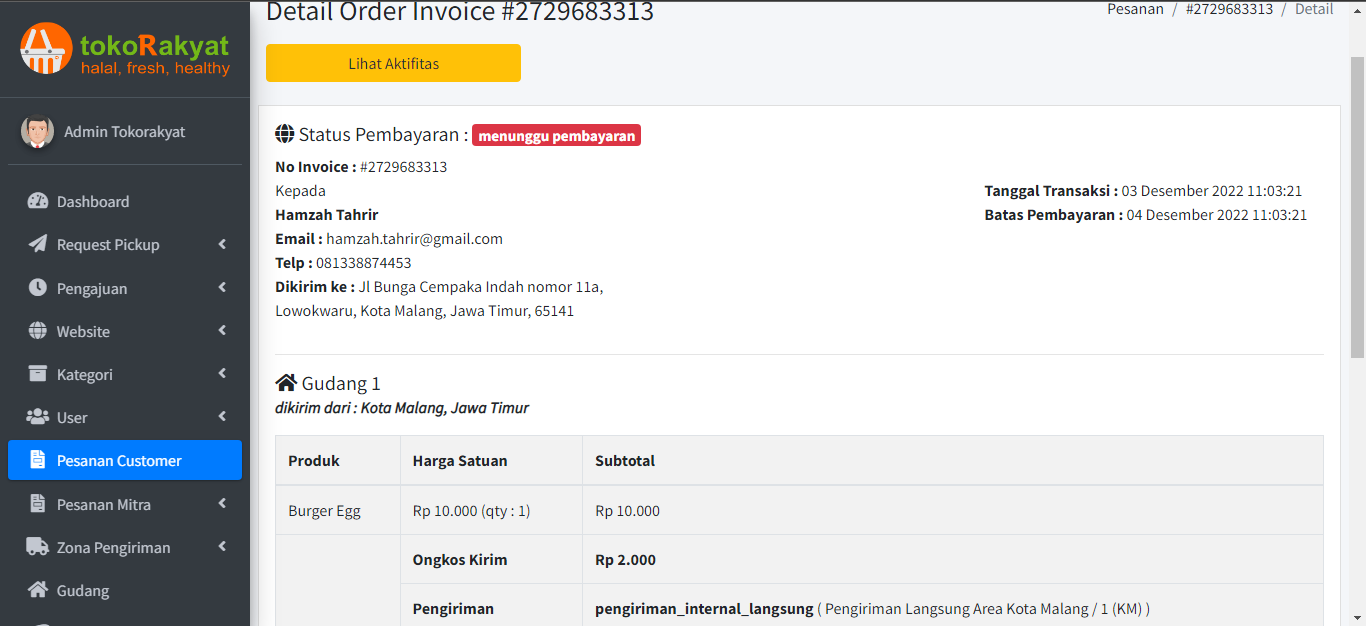Expand the Kategori submenu chevron
Screen dimensions: 1366x626
222,374
